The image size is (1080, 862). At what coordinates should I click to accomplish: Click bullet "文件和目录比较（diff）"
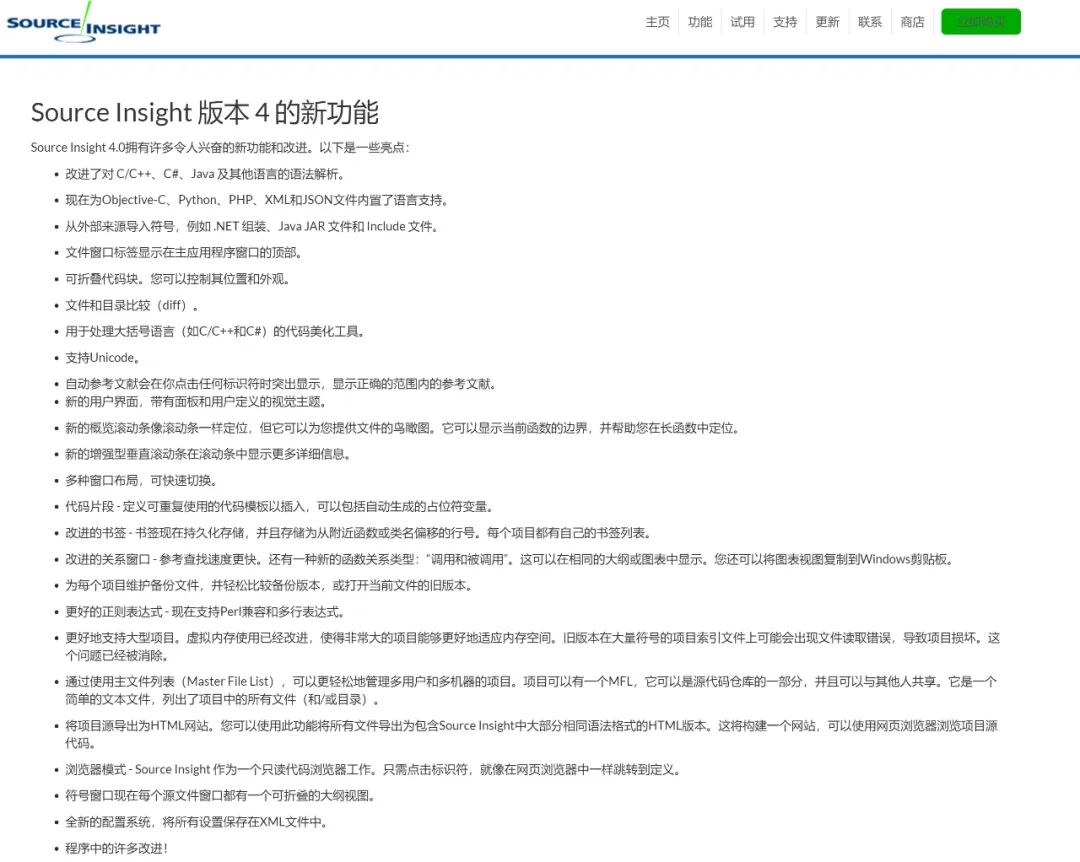point(132,305)
